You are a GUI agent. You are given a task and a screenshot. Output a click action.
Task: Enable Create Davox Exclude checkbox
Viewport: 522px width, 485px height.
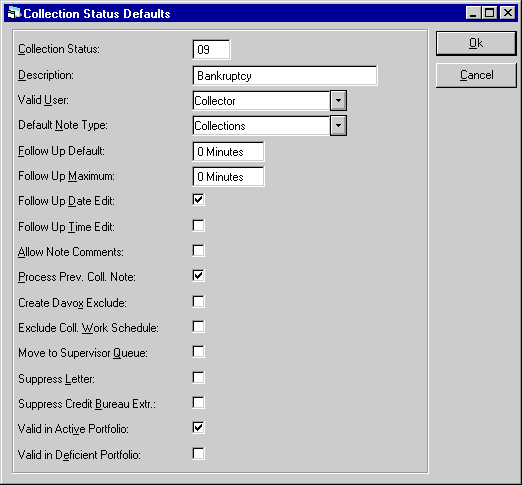tap(198, 302)
